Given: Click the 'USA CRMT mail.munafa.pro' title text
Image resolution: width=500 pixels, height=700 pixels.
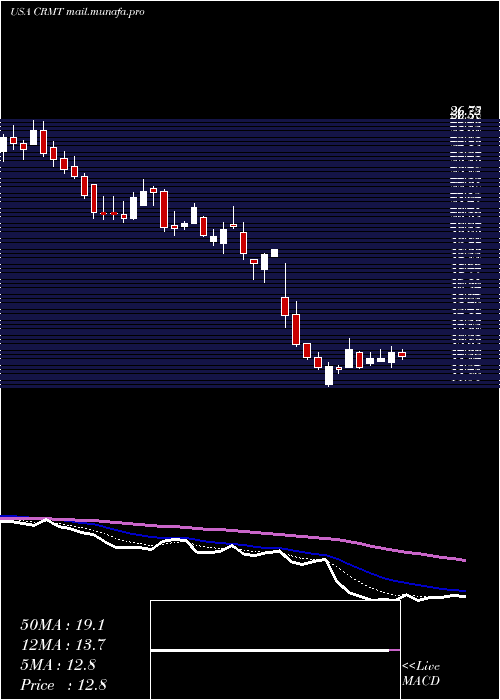Looking at the screenshot, I should (77, 12).
